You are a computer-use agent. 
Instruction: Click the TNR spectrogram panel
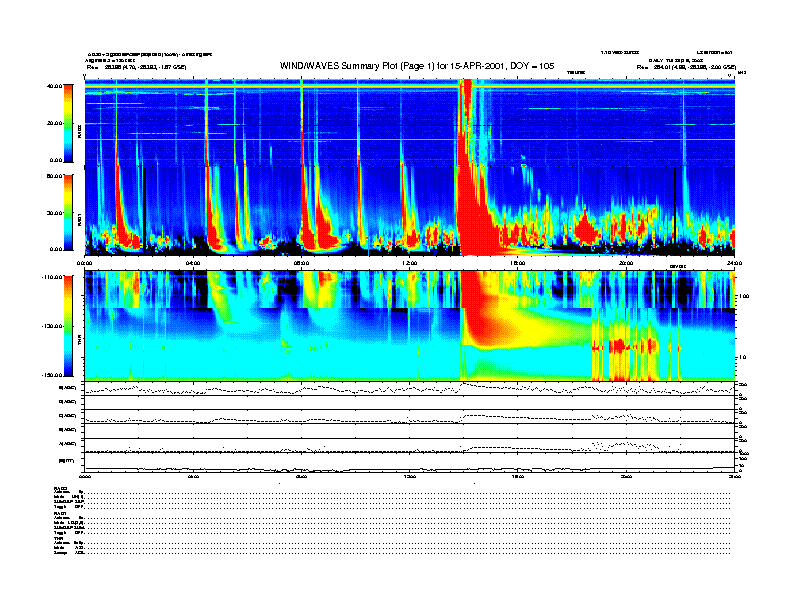click(410, 326)
